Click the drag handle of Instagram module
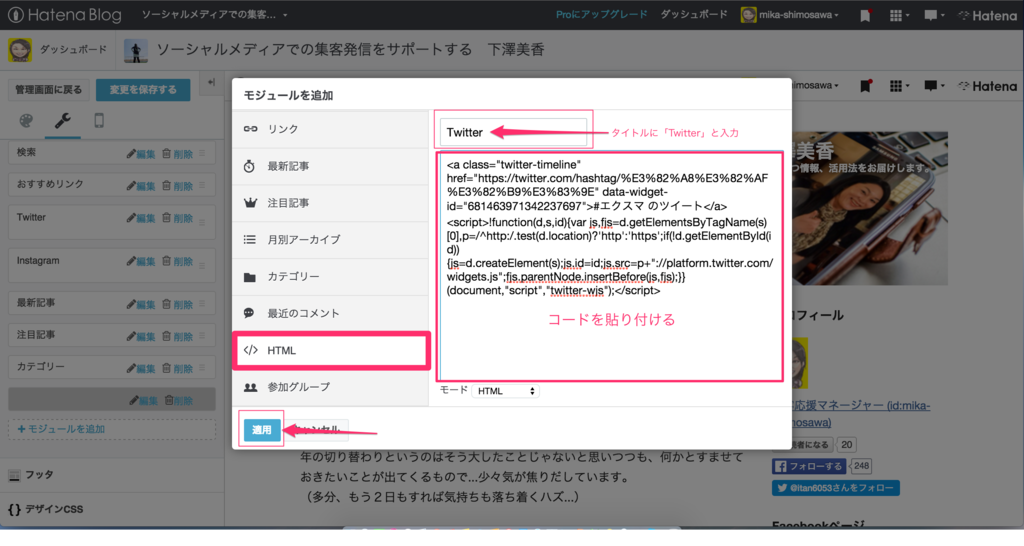Screen dimensions: 1024x546 [x=202, y=266]
